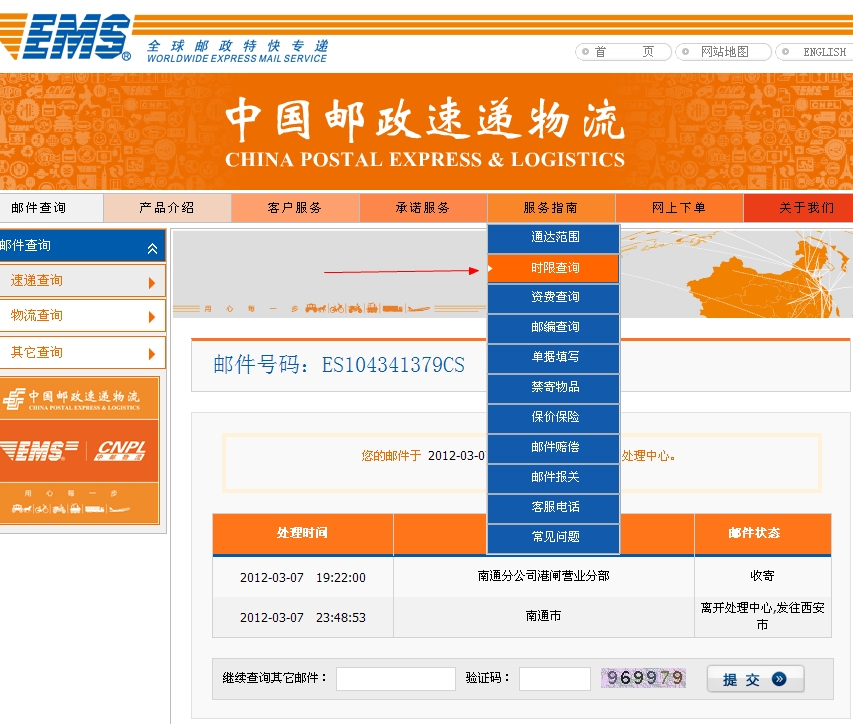
Task: Select 邮件赔偿 in the dropdown menu
Action: 554,447
